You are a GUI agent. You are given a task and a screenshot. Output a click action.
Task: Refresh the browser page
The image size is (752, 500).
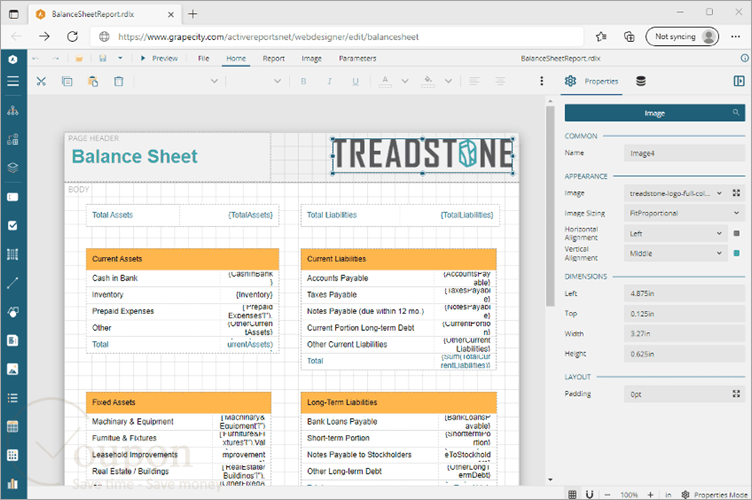(72, 36)
